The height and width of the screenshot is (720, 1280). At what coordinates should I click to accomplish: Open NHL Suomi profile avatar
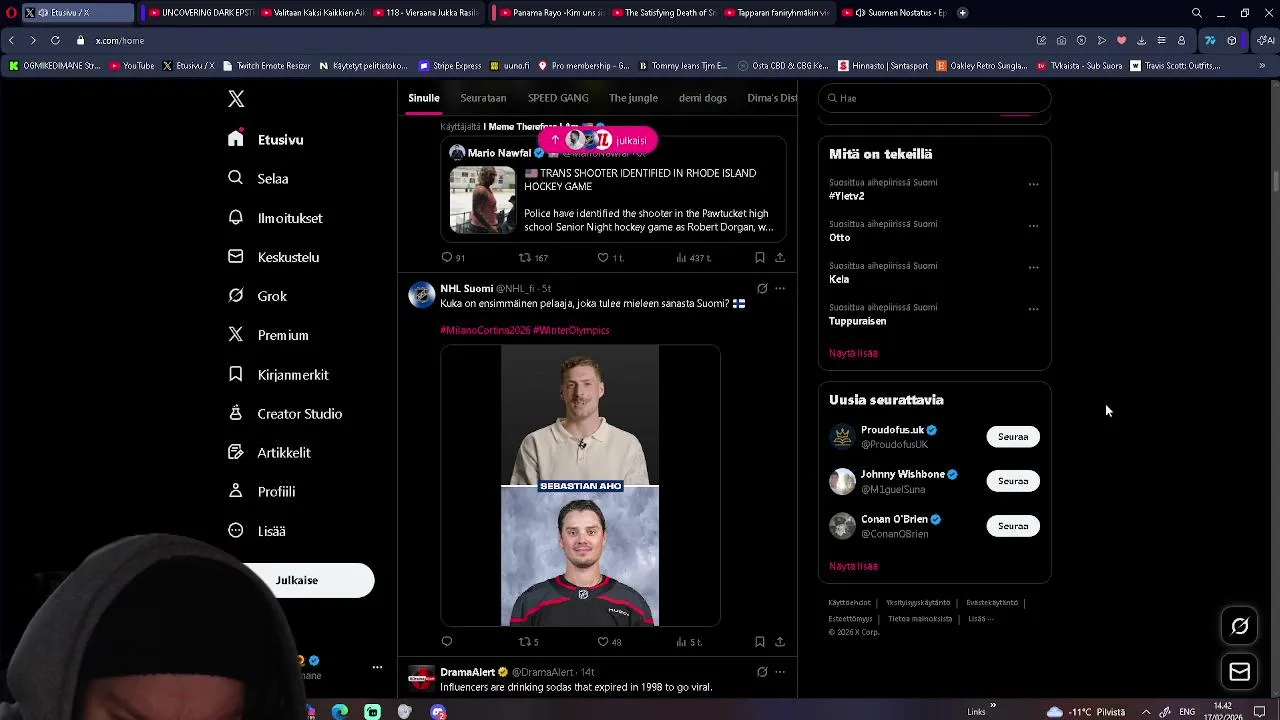coord(422,294)
